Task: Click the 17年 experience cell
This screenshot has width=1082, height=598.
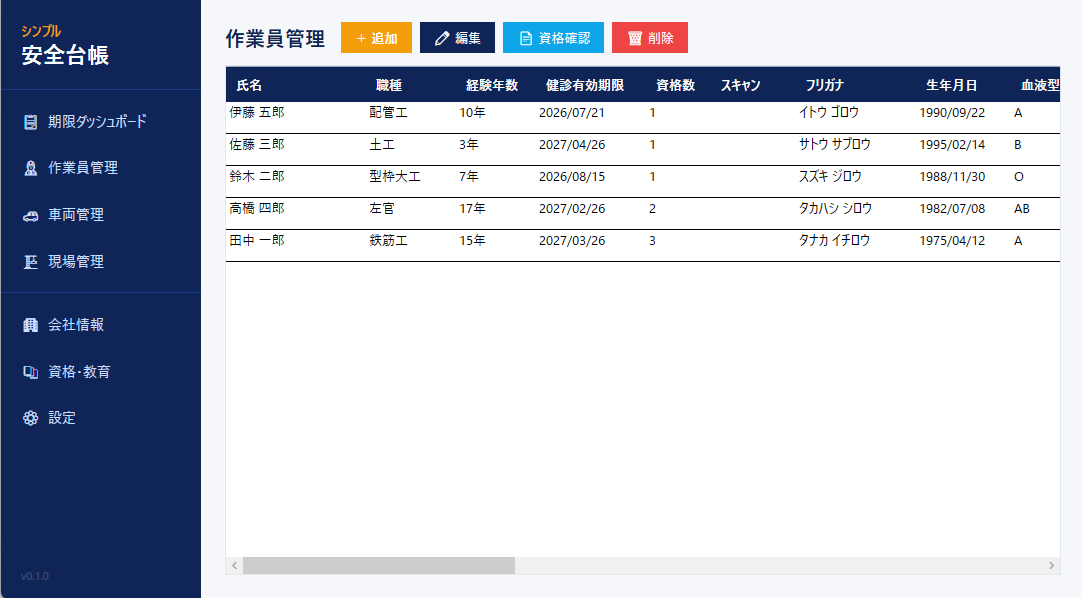Action: tap(473, 208)
